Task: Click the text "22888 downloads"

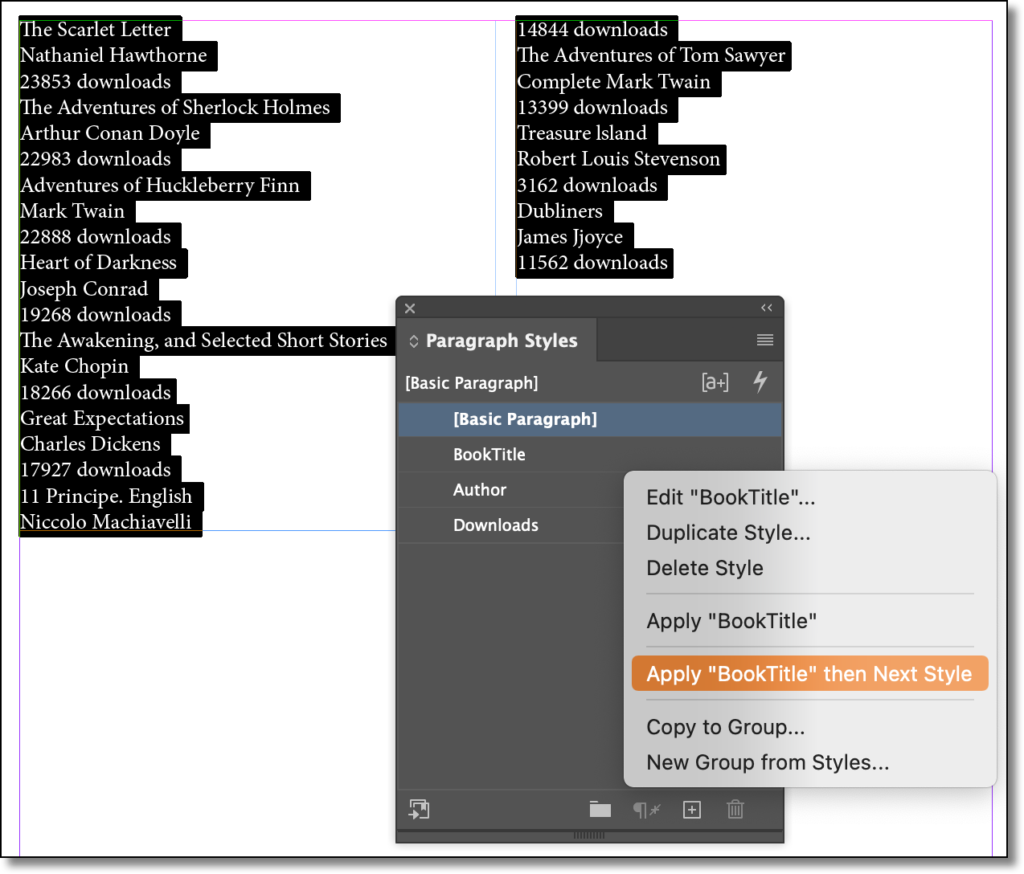Action: tap(95, 236)
